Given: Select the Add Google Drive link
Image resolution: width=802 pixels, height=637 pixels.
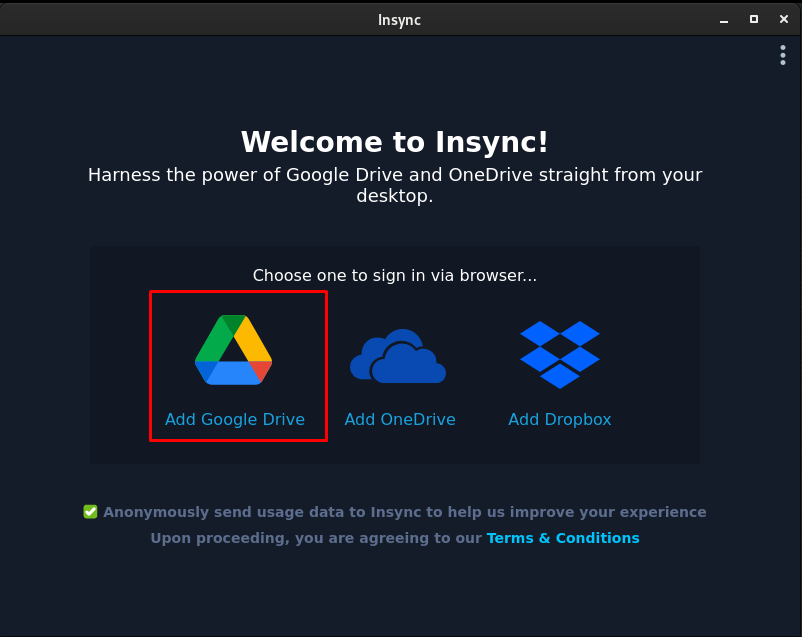Looking at the screenshot, I should [x=235, y=420].
